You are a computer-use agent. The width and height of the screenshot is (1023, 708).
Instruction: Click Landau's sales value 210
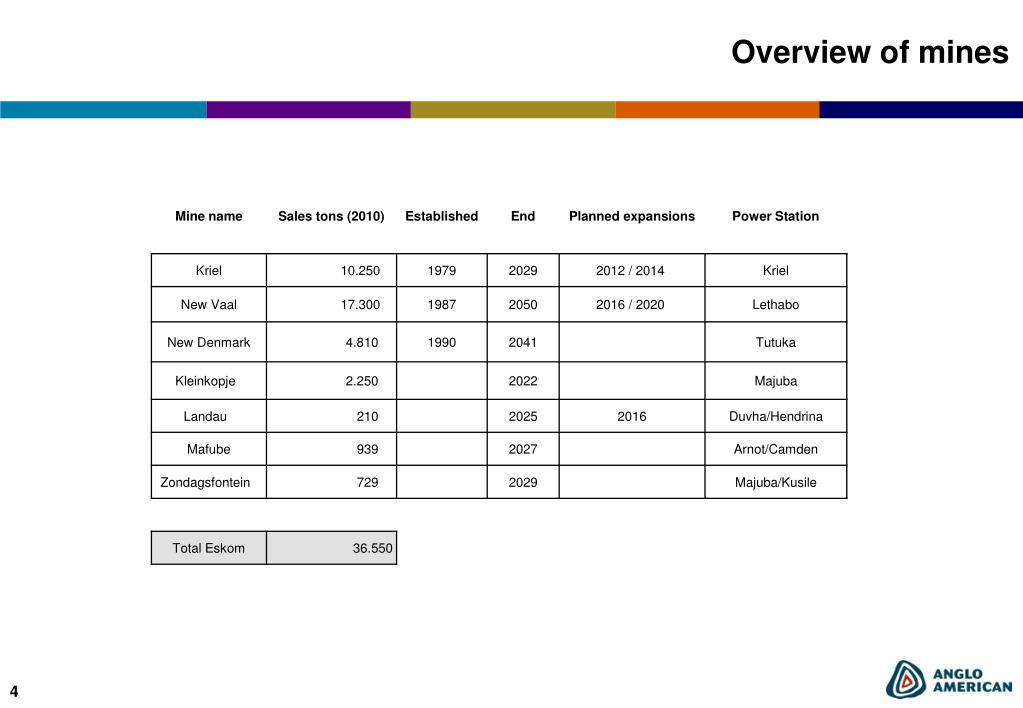367,416
